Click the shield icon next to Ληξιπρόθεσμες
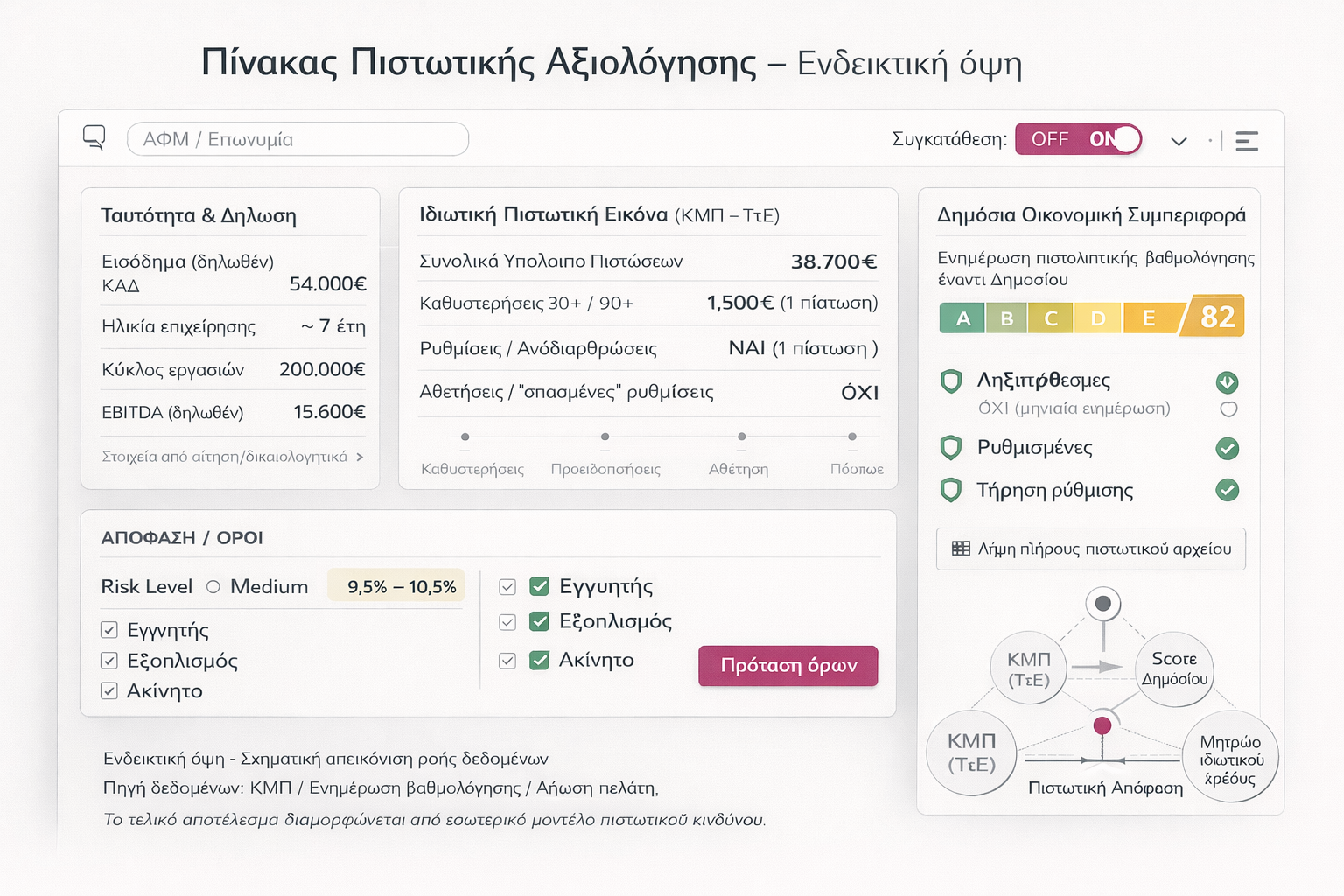This screenshot has height=896, width=1344. (951, 381)
